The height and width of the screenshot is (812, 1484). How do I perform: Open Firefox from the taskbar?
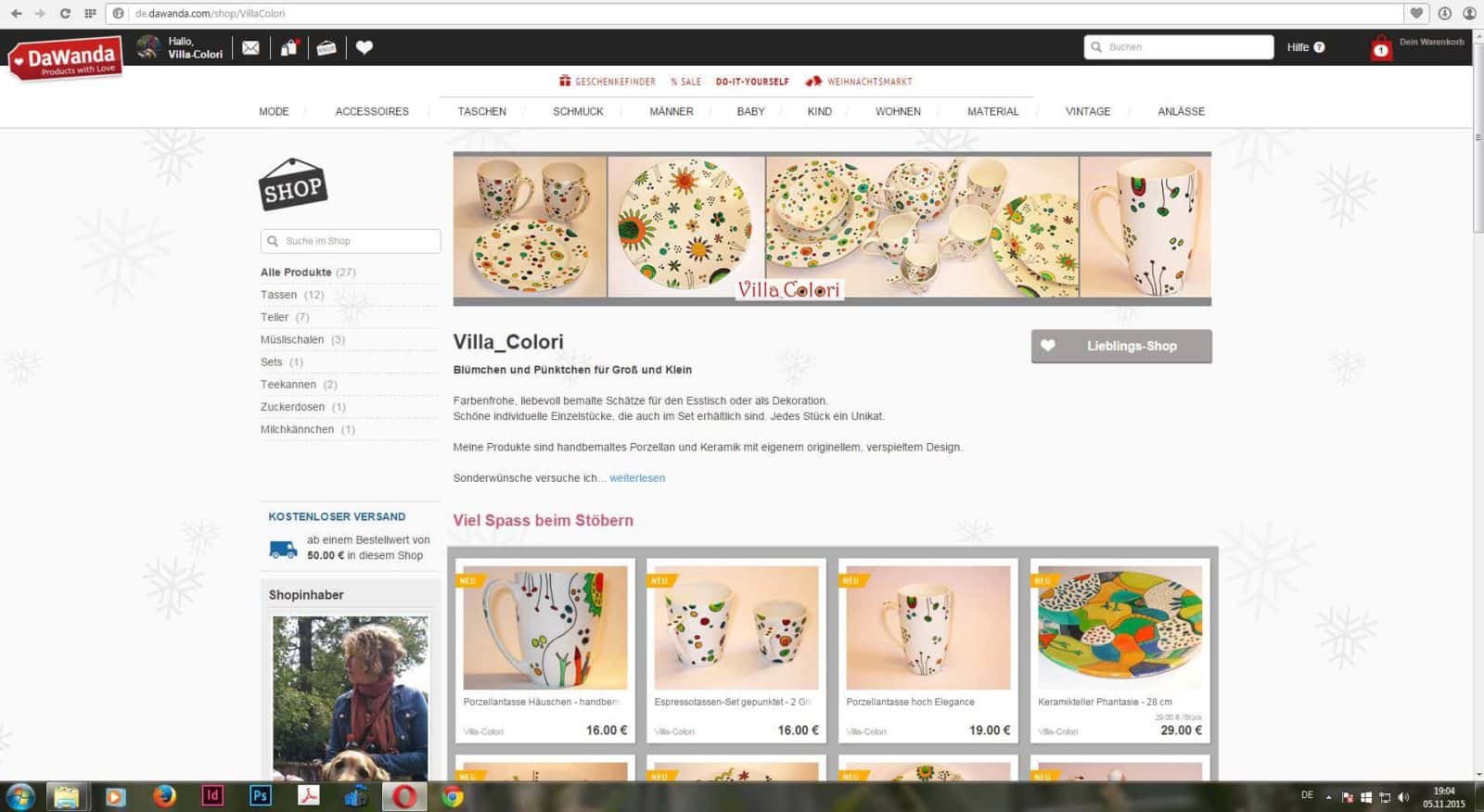pyautogui.click(x=164, y=796)
